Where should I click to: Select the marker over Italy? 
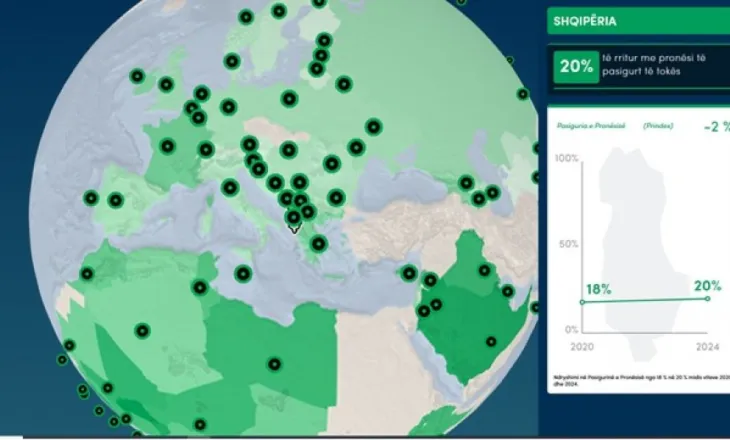[x=229, y=186]
